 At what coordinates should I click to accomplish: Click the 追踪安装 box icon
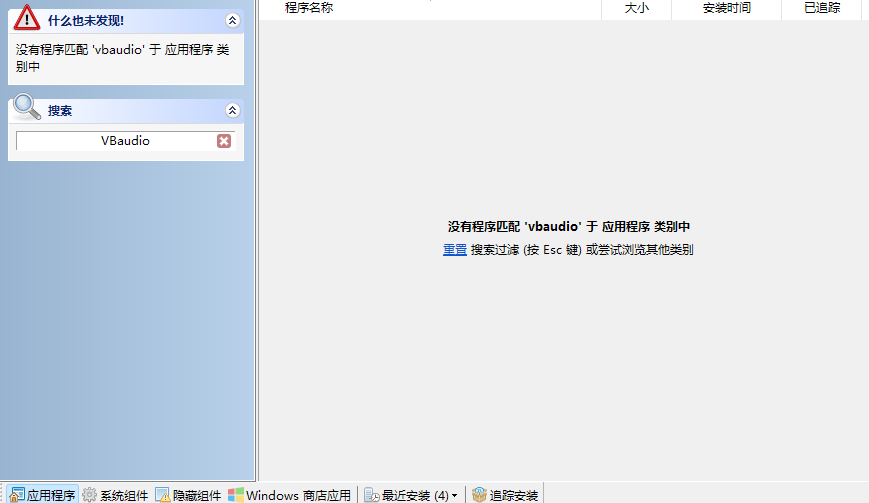pyautogui.click(x=479, y=495)
